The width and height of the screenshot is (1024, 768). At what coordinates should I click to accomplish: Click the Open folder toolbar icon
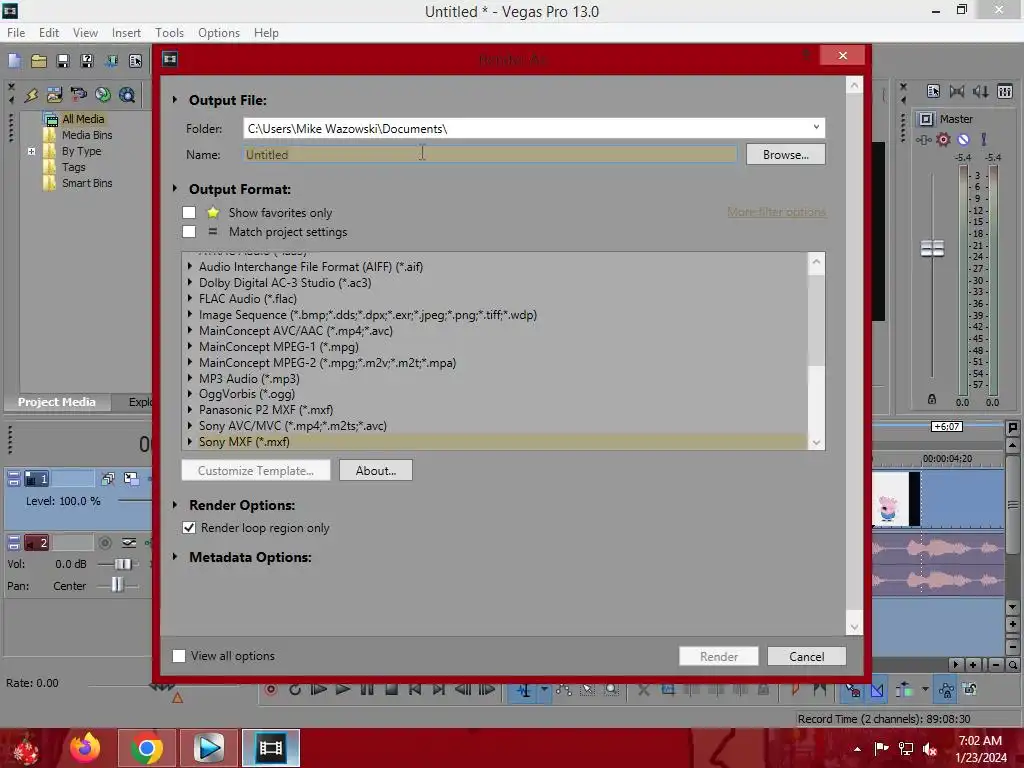(39, 61)
